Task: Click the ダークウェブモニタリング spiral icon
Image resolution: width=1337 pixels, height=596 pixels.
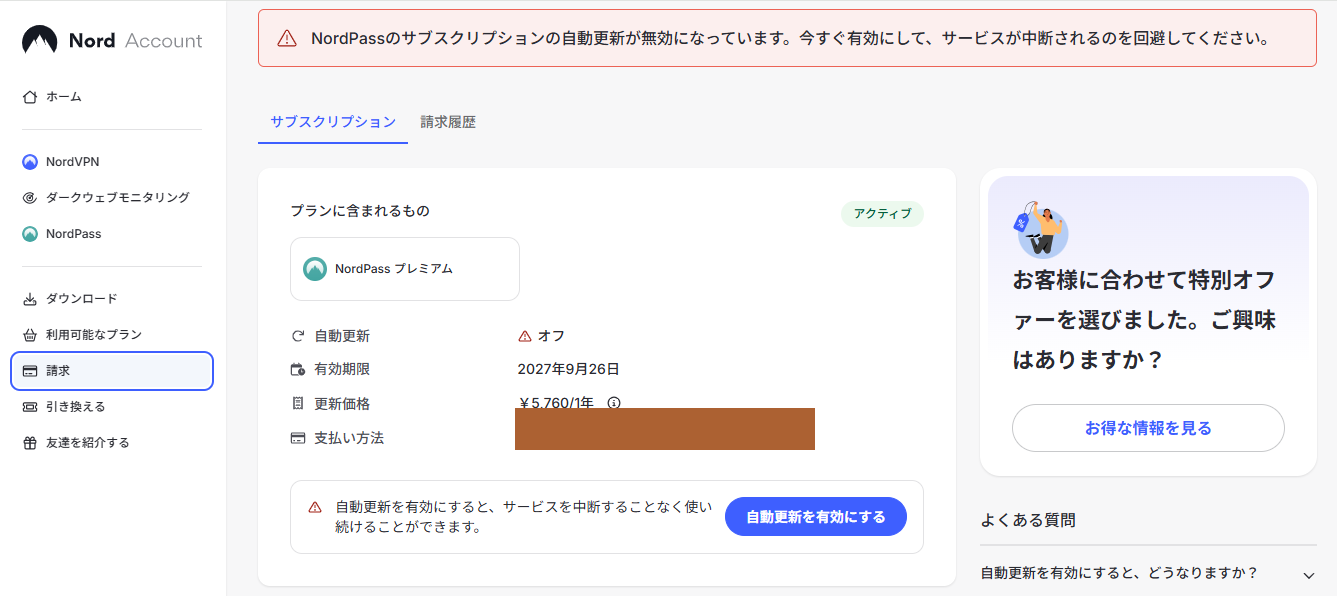Action: click(29, 198)
